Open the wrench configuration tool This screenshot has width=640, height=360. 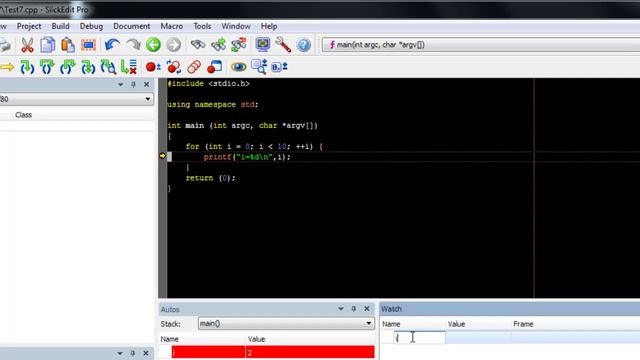click(x=283, y=44)
